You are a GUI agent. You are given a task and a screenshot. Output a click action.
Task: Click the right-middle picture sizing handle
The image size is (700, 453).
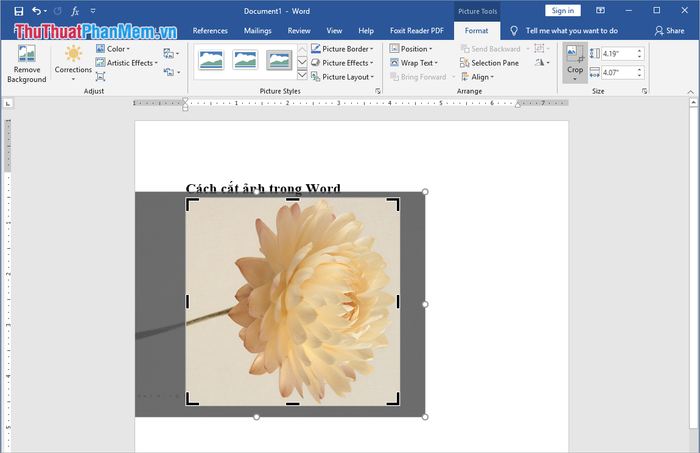pos(425,304)
